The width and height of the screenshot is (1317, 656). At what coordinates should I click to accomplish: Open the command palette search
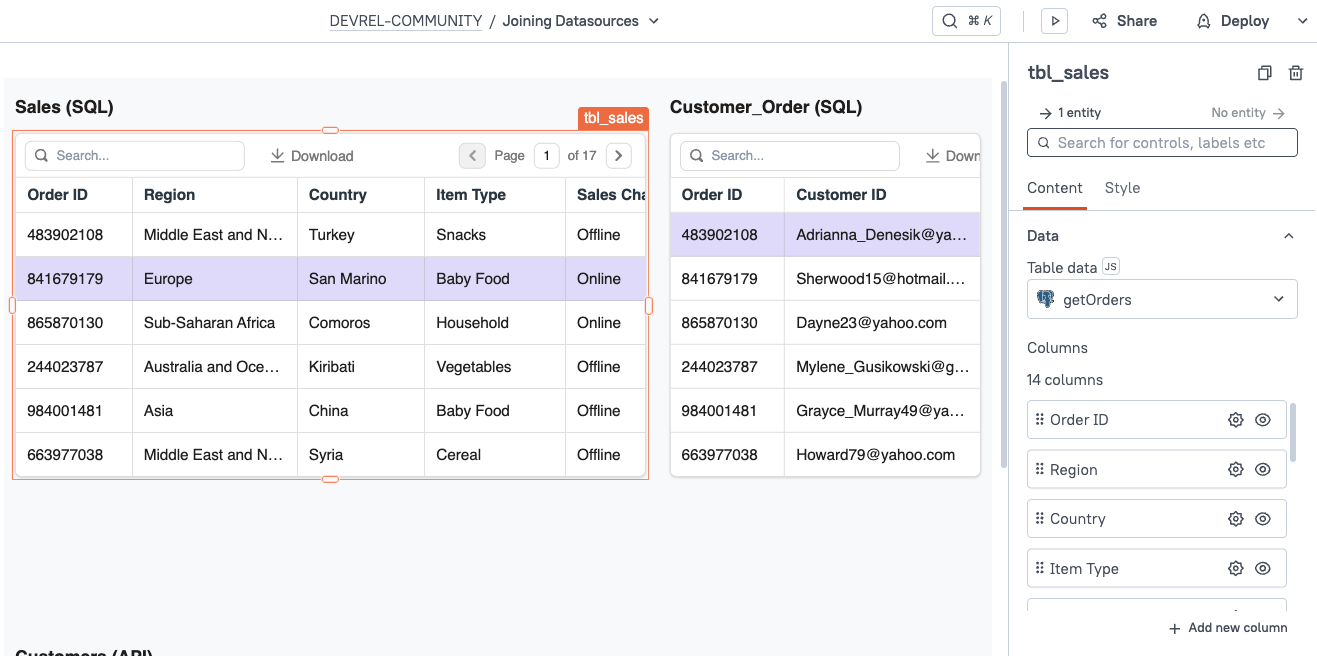[x=964, y=20]
